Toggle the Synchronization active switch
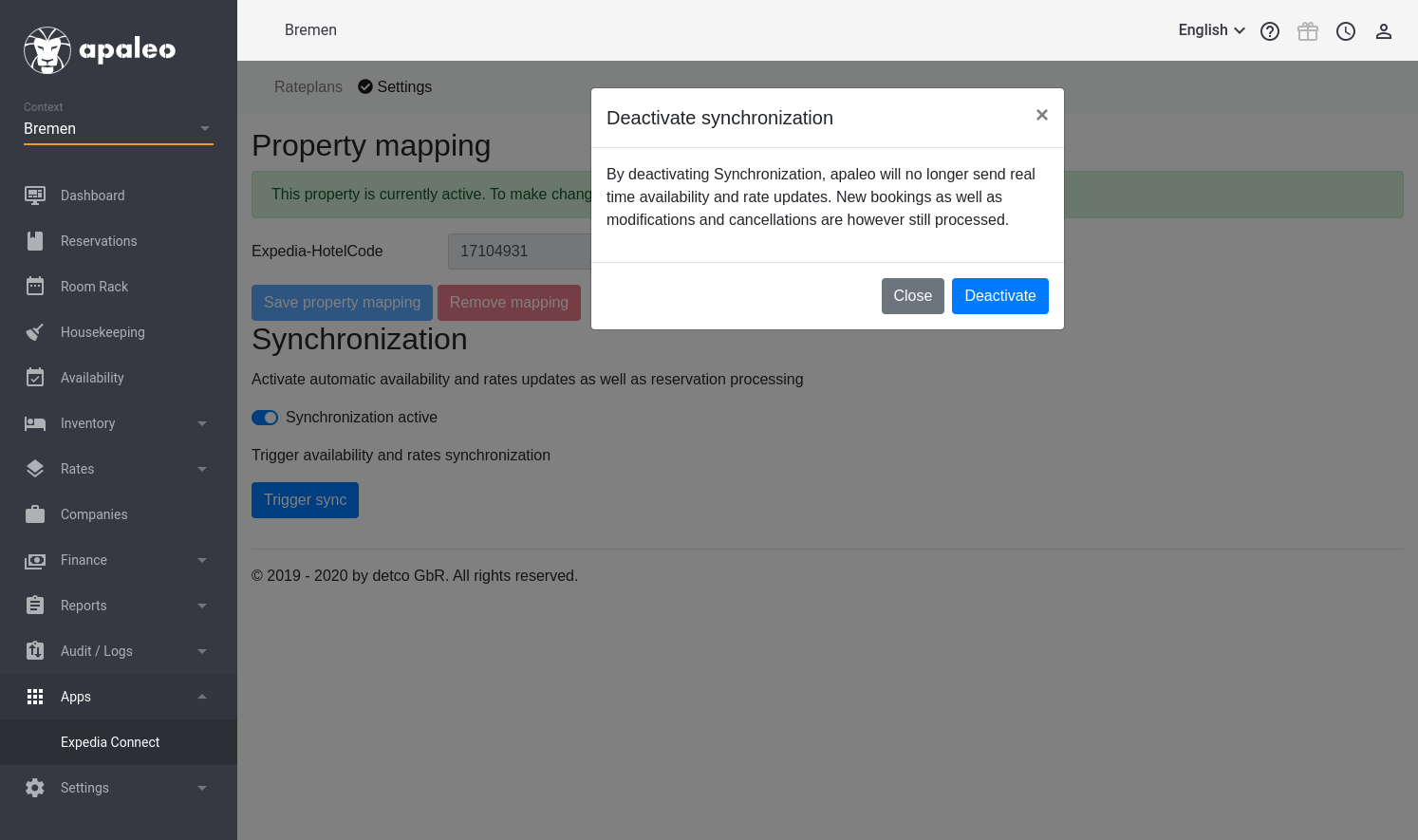Viewport: 1418px width, 840px height. click(265, 418)
